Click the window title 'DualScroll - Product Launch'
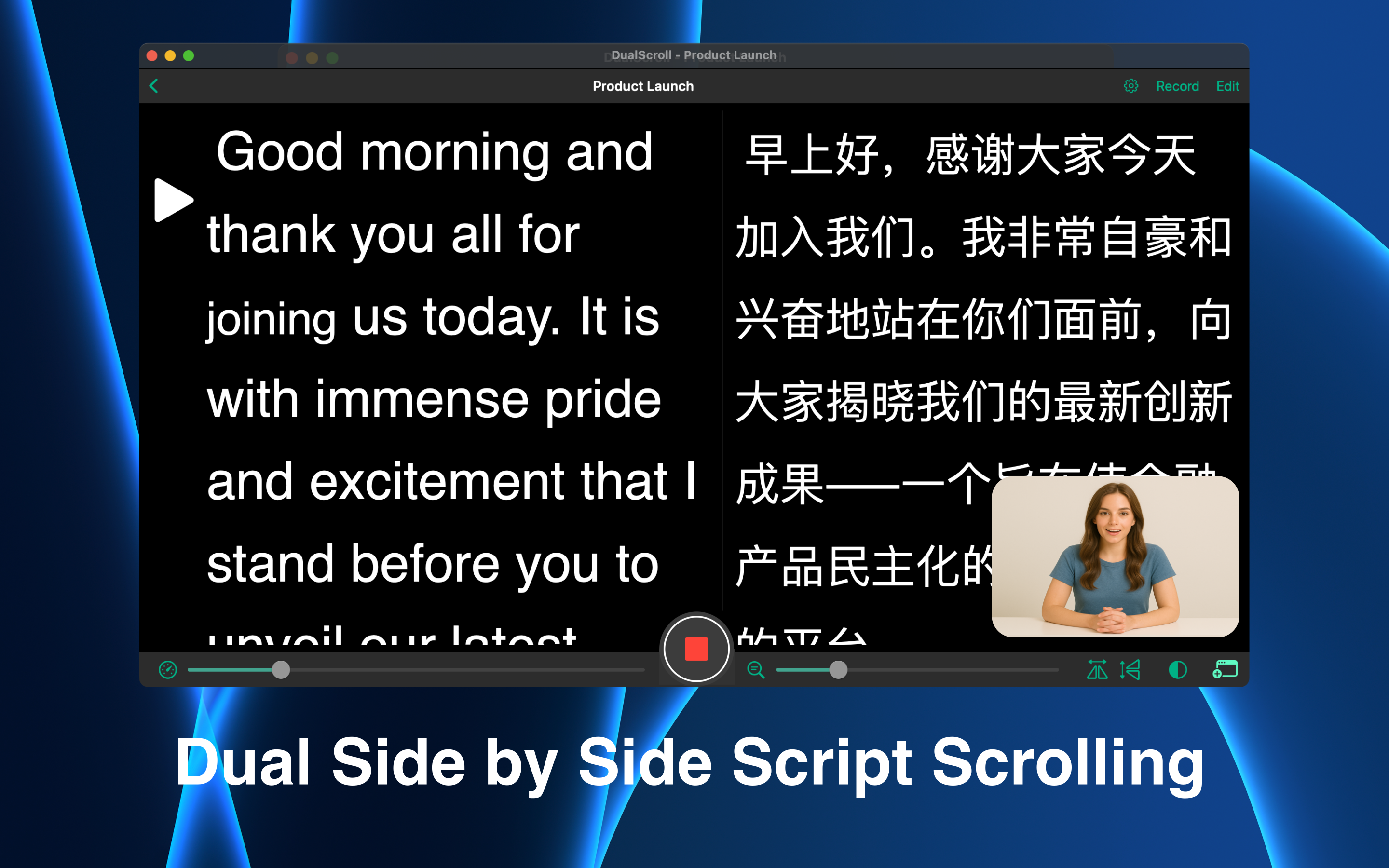The height and width of the screenshot is (868, 1389). click(694, 55)
